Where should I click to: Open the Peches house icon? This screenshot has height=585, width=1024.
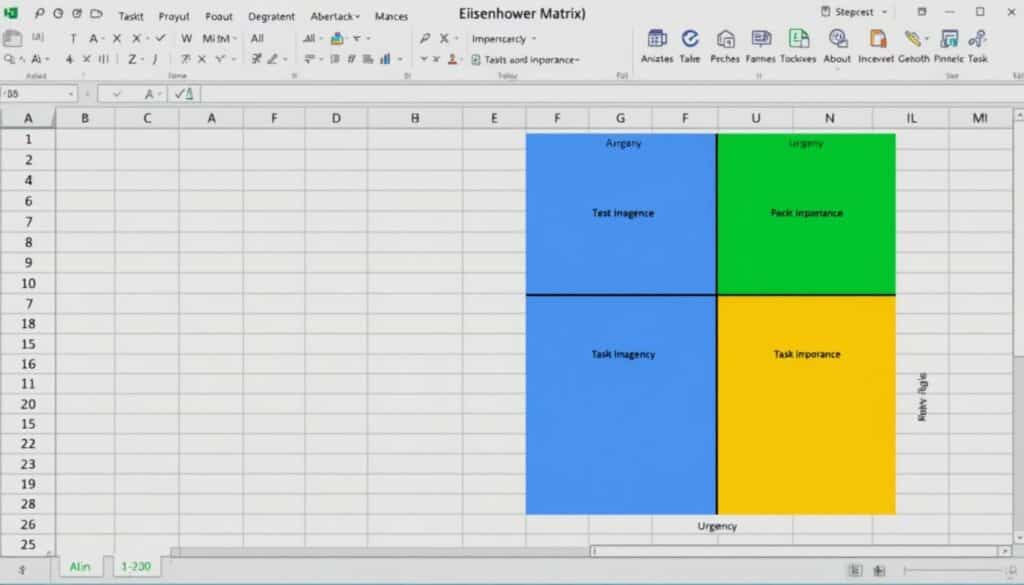coord(725,39)
